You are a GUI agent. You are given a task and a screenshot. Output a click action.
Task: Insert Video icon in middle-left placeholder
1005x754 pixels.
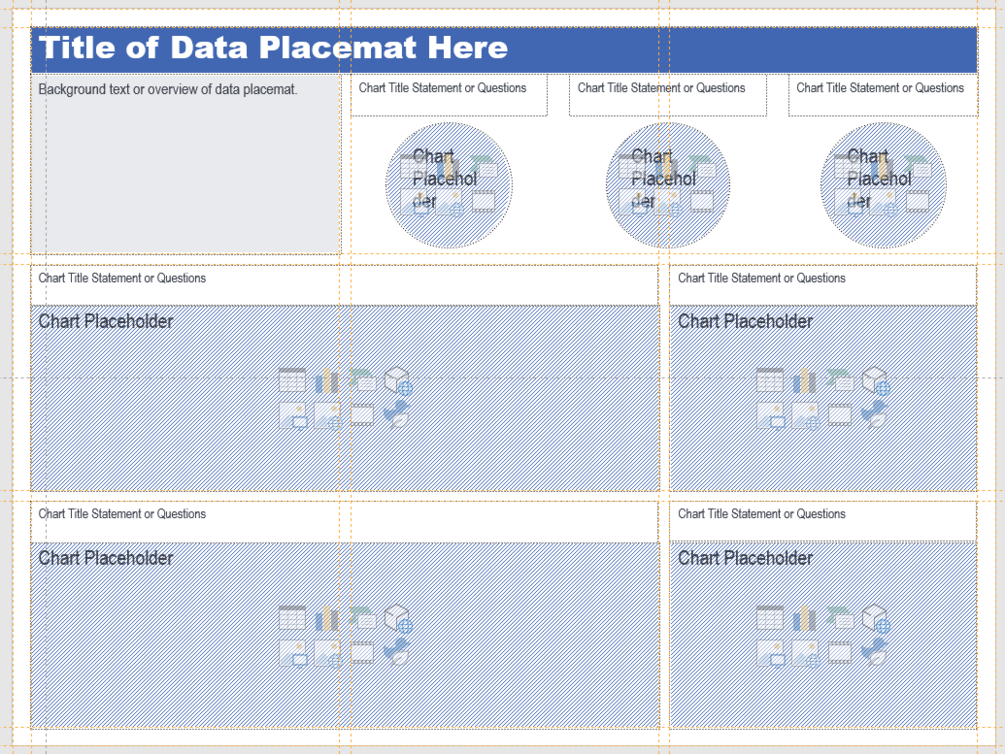362,415
